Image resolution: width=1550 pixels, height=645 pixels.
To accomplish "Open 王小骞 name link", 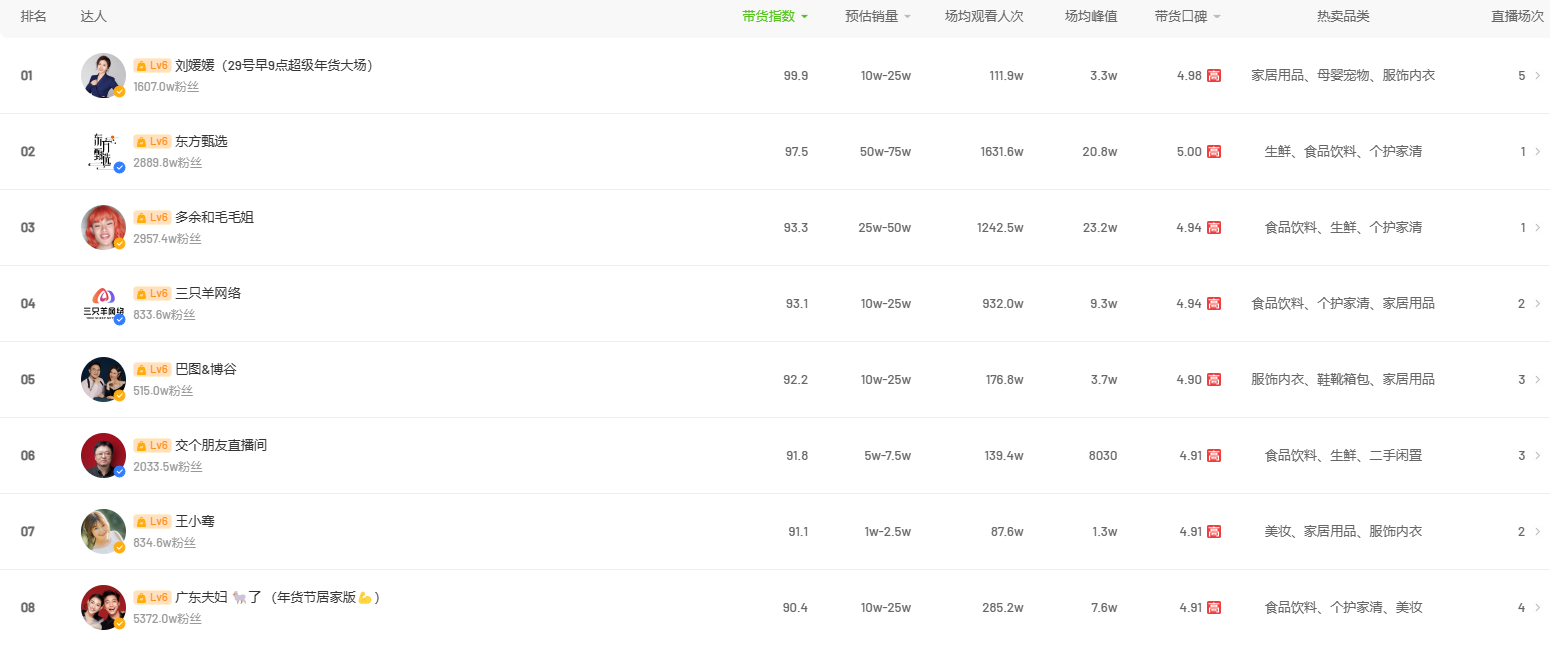I will pos(195,521).
